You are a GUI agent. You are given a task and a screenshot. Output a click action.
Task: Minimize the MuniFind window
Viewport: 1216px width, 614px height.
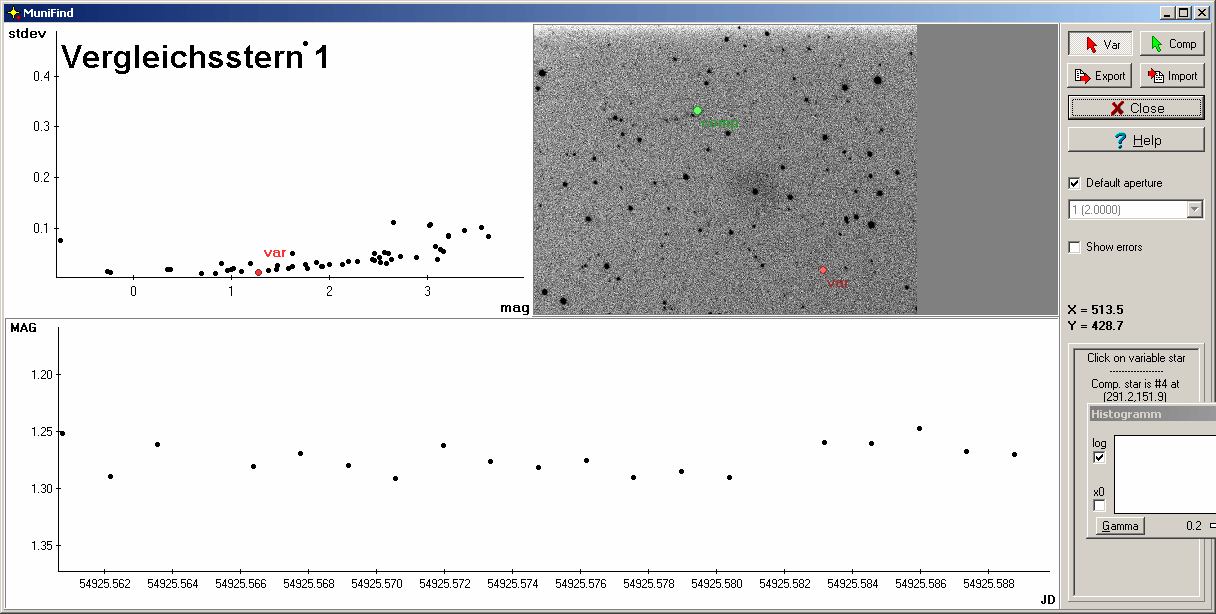(1167, 12)
